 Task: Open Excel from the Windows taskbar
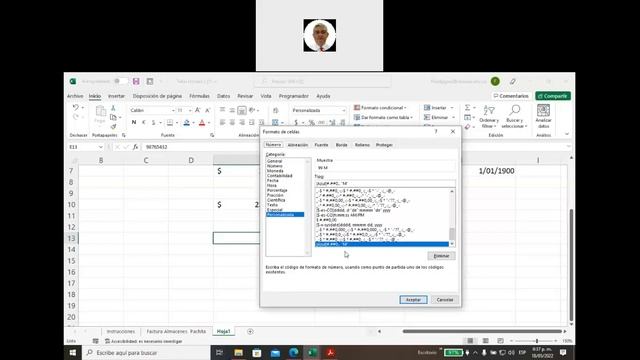click(x=312, y=353)
